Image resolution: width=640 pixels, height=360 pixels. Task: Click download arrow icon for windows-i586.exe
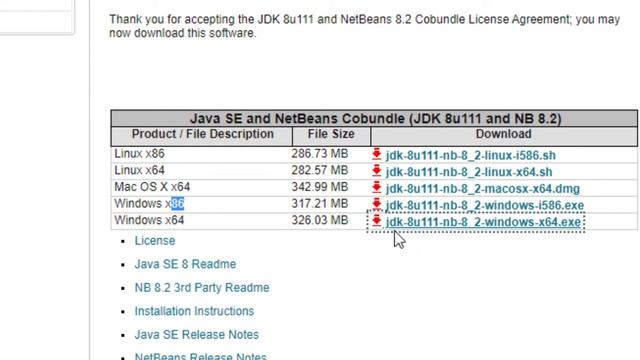pyautogui.click(x=376, y=204)
